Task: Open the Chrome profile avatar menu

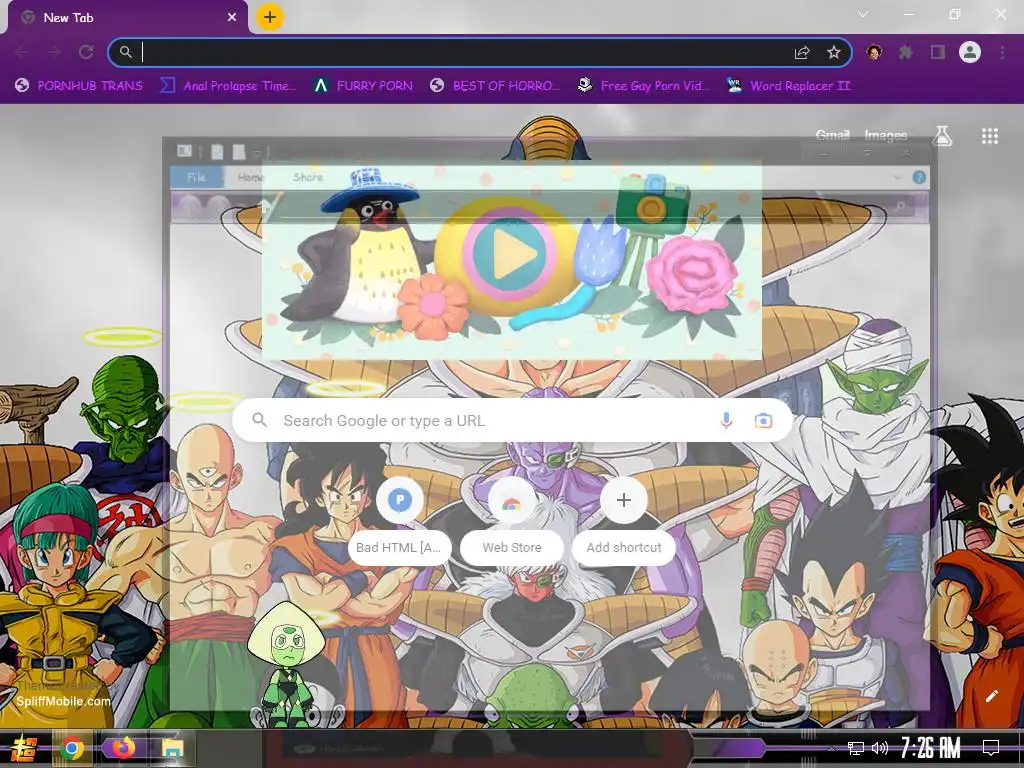Action: 970,52
